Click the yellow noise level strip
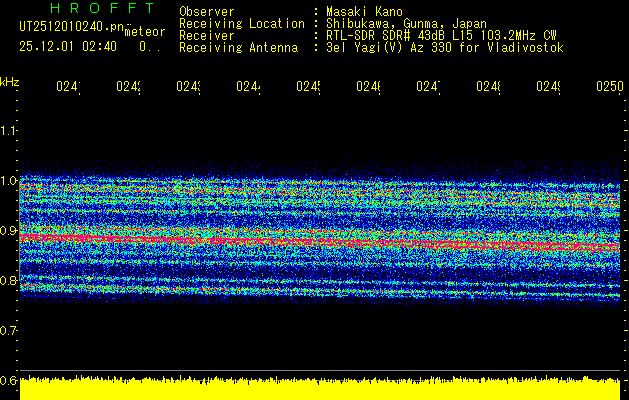This screenshot has height=400, width=629. pyautogui.click(x=320, y=390)
